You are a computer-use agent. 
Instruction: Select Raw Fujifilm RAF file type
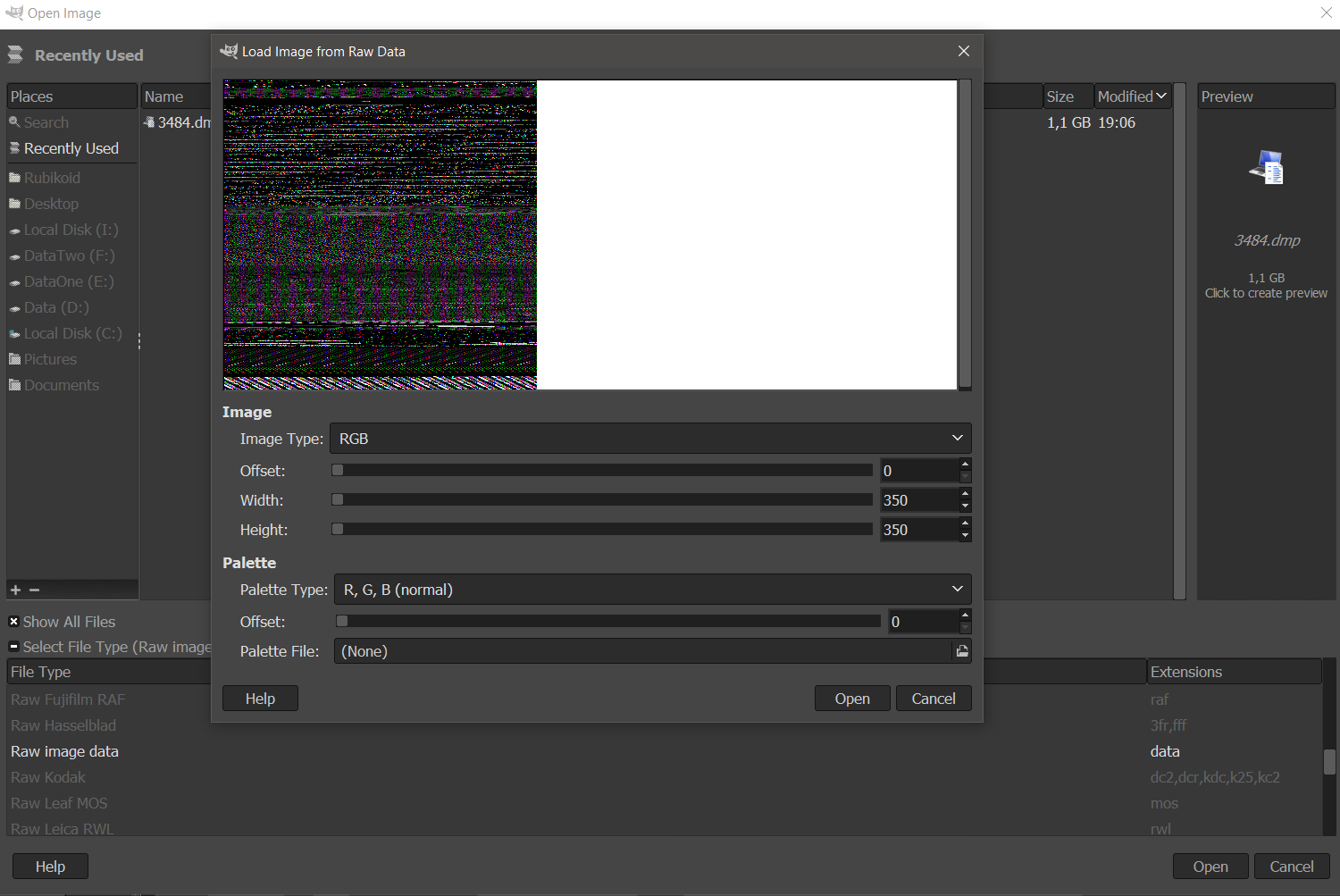[68, 699]
